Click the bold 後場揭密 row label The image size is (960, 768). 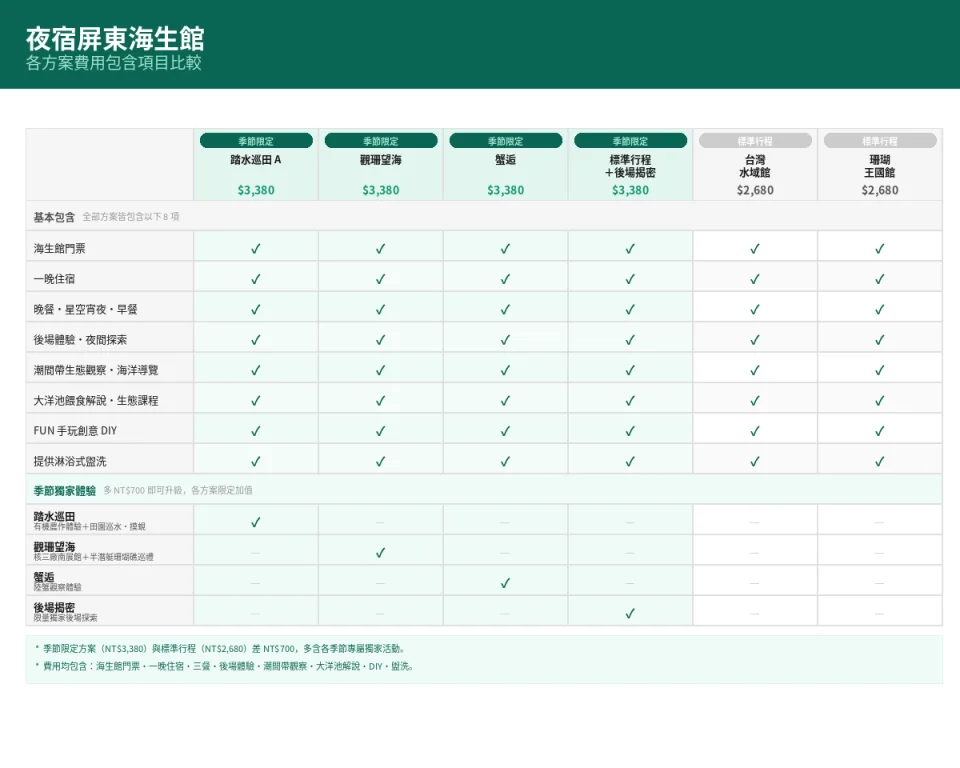(x=54, y=608)
